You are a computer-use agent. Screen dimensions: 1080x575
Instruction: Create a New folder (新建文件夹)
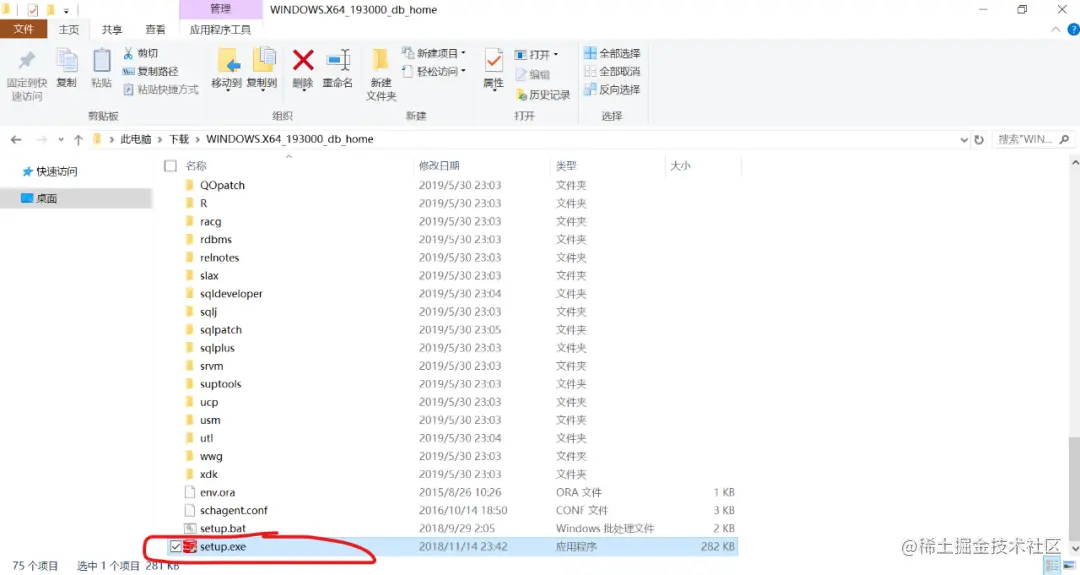point(381,75)
